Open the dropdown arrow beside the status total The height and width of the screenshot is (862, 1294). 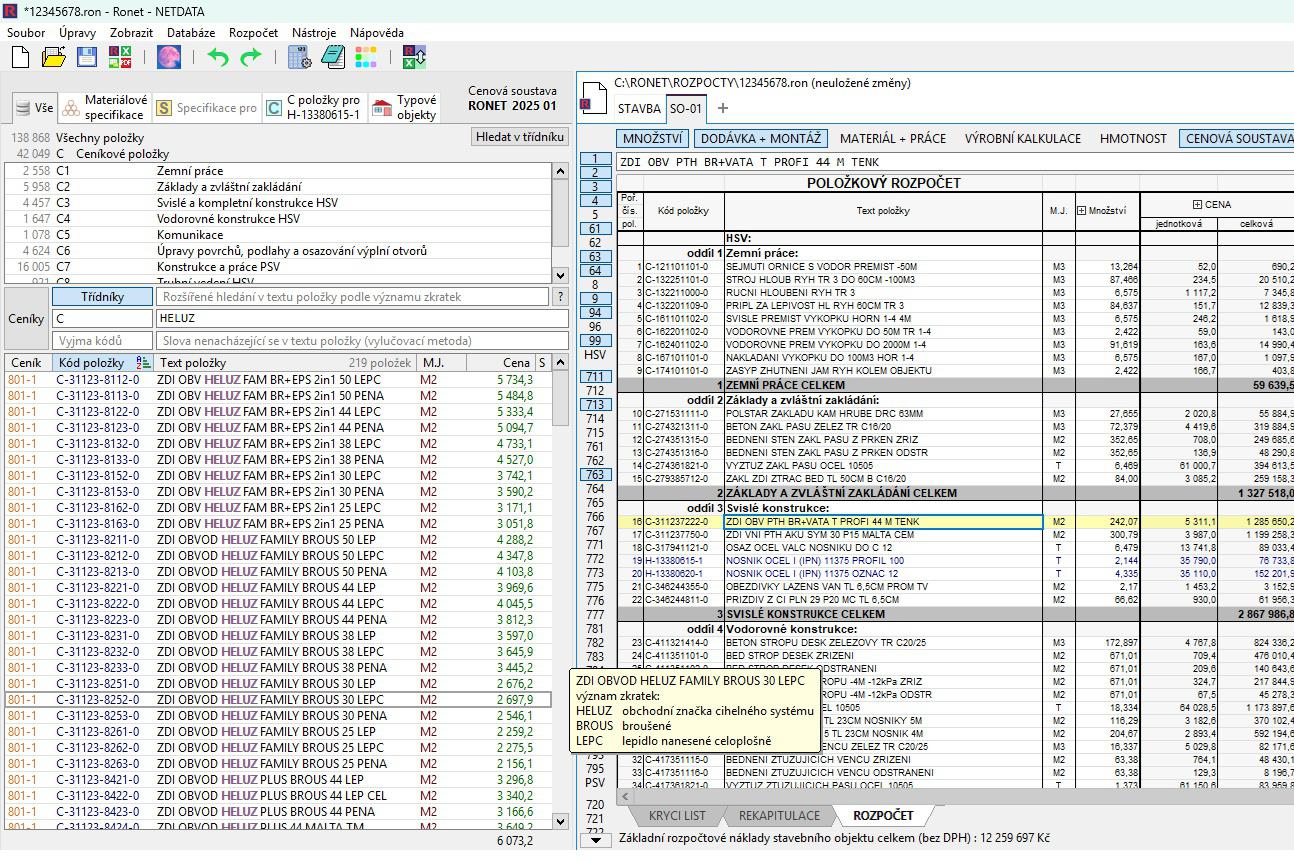click(596, 840)
